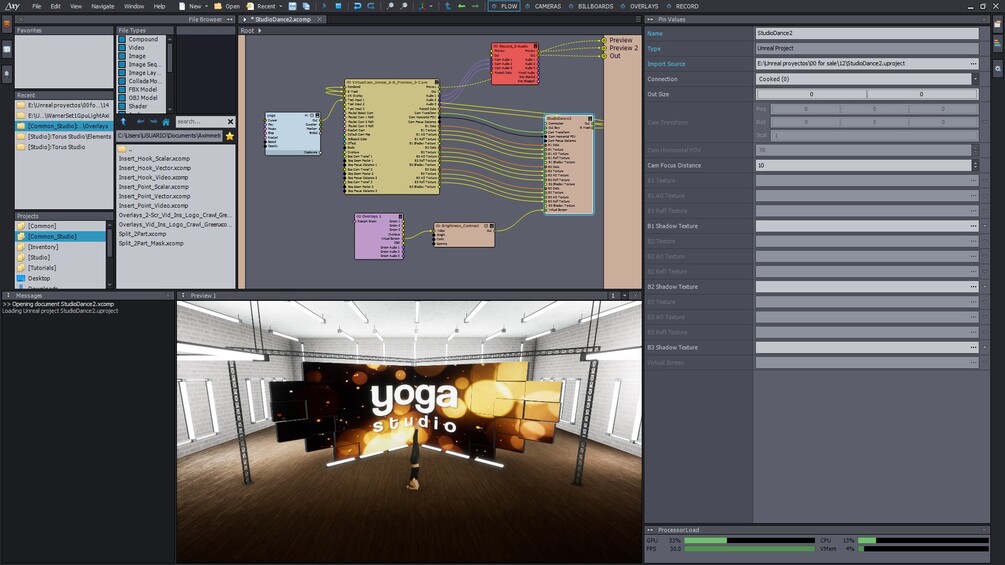Switch to the FLOW workspace

(x=504, y=6)
